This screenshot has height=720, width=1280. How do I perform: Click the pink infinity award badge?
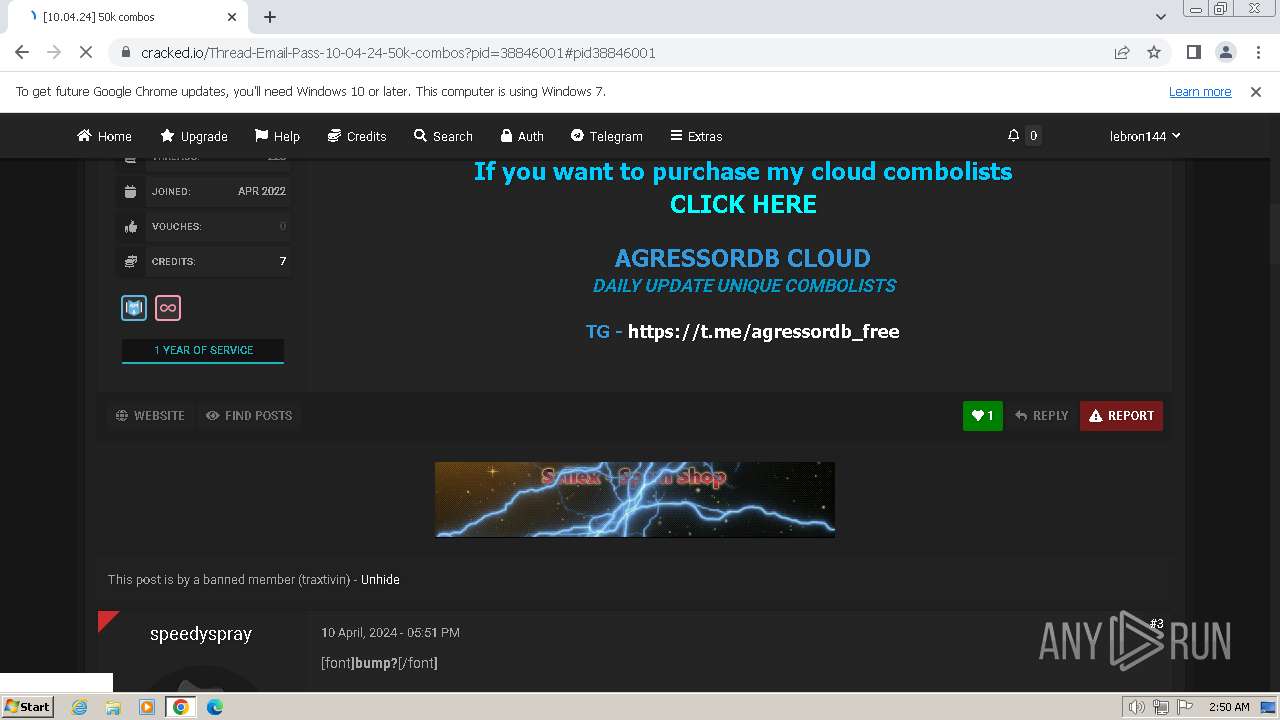(168, 308)
